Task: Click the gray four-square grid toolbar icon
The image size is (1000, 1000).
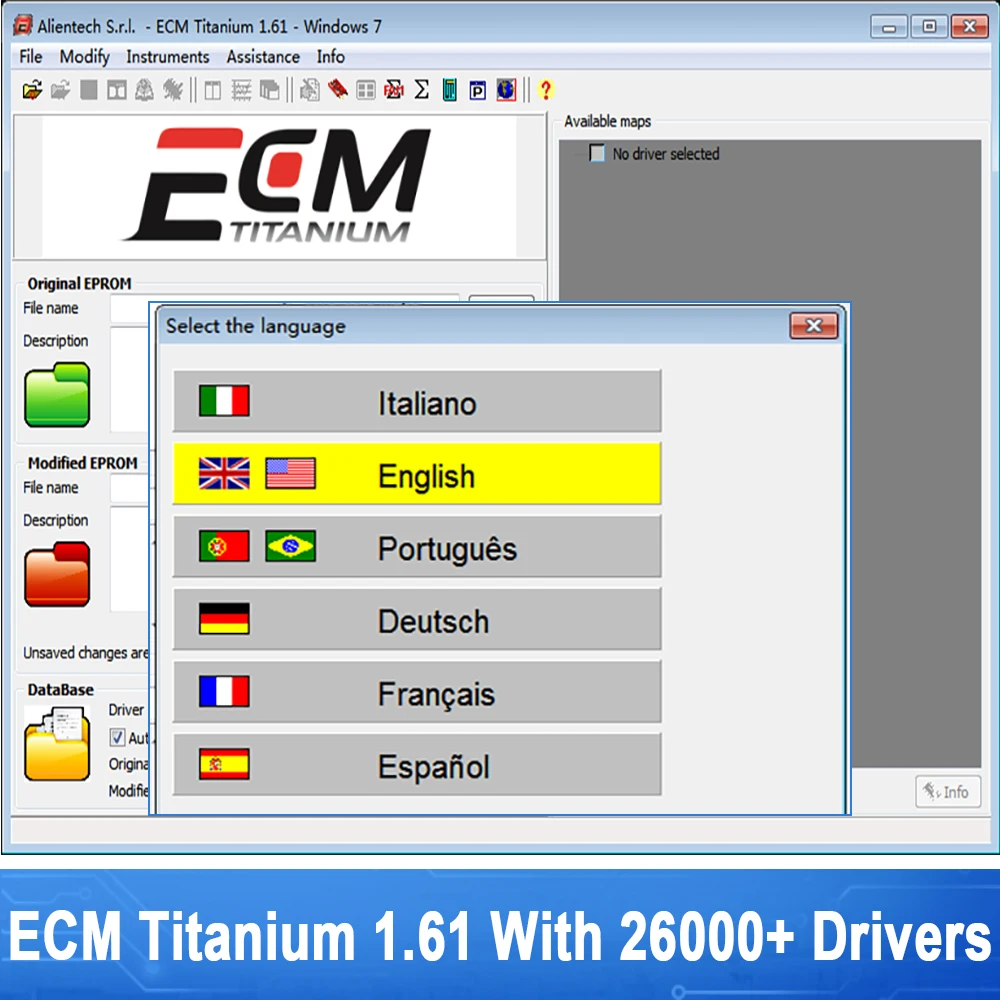Action: (x=366, y=90)
